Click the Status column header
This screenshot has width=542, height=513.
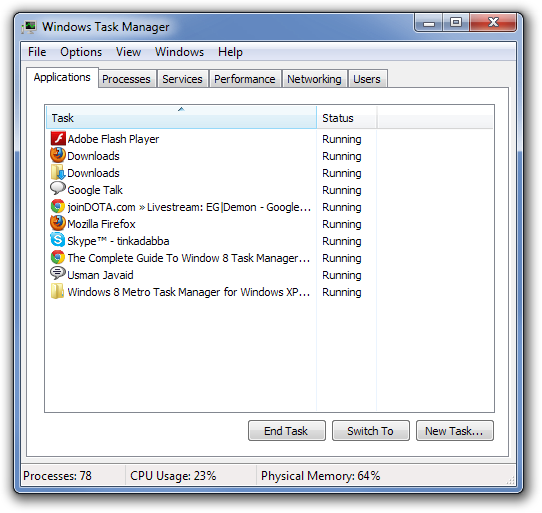[346, 118]
